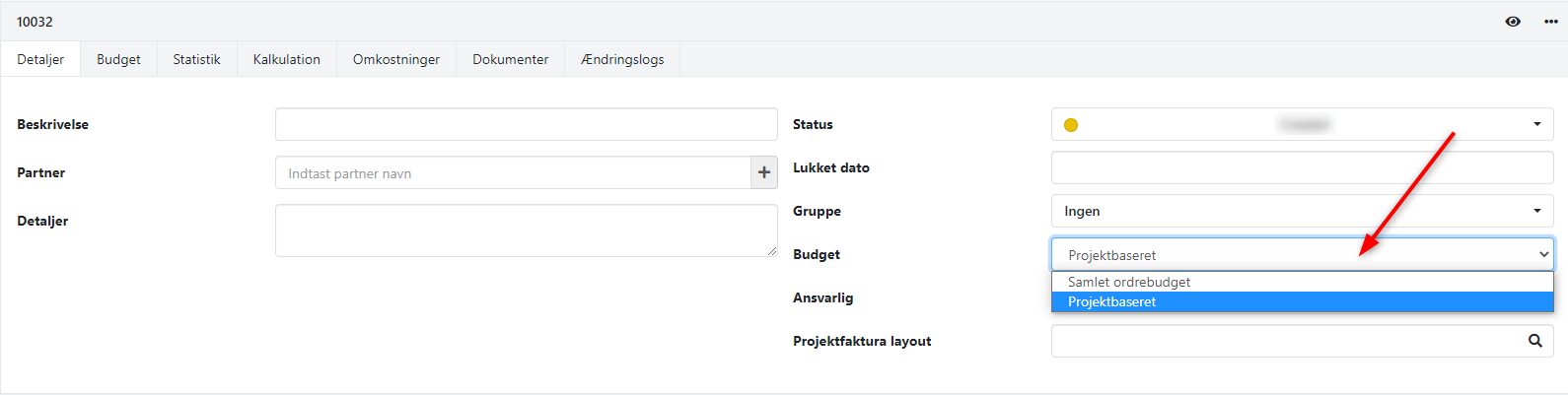Select the Samlet ordrebudget option
Viewport: 1568px width, 395px height.
click(1129, 282)
